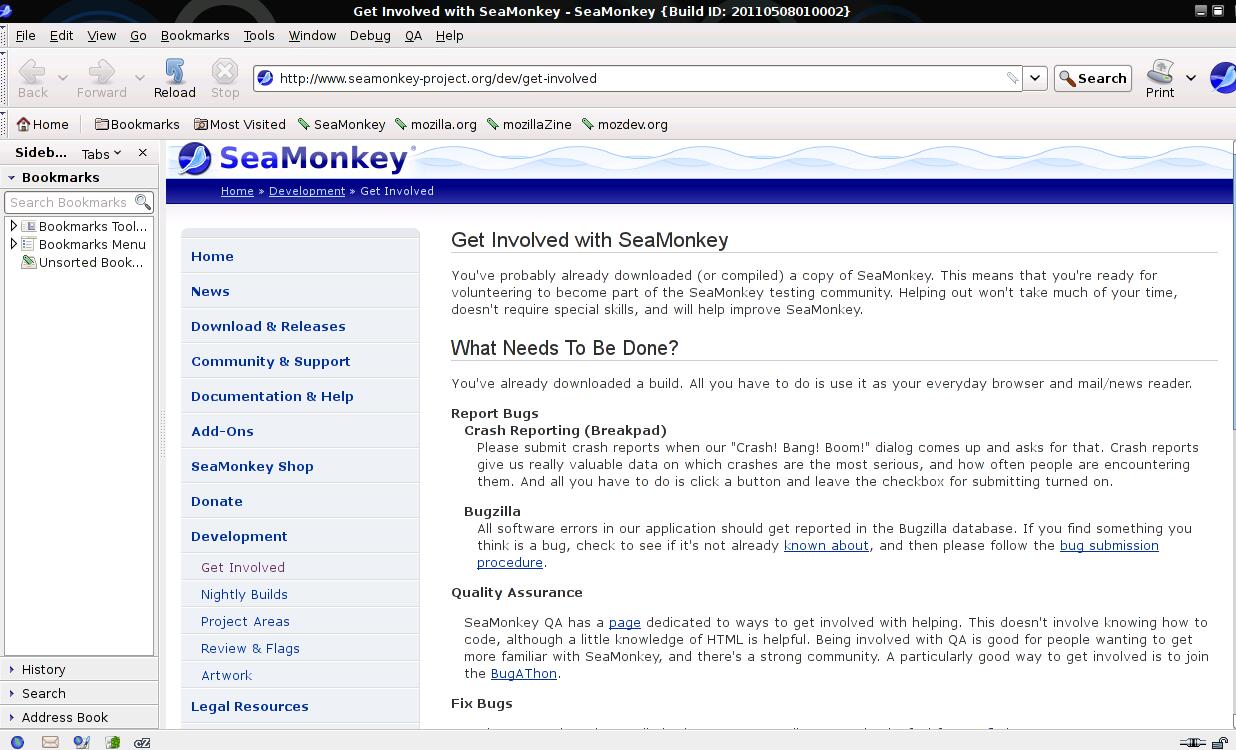The height and width of the screenshot is (750, 1236).
Task: Open Browser from the status bar globe icon
Action: [17, 742]
